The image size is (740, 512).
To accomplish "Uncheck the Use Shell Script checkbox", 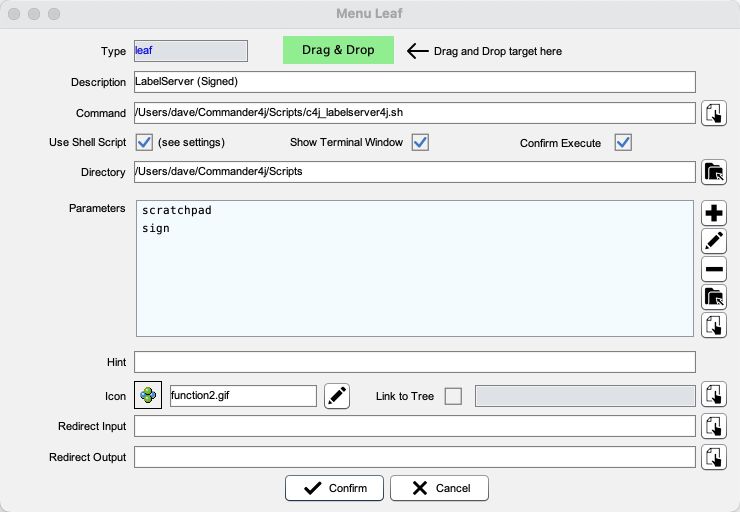I will coord(143,142).
